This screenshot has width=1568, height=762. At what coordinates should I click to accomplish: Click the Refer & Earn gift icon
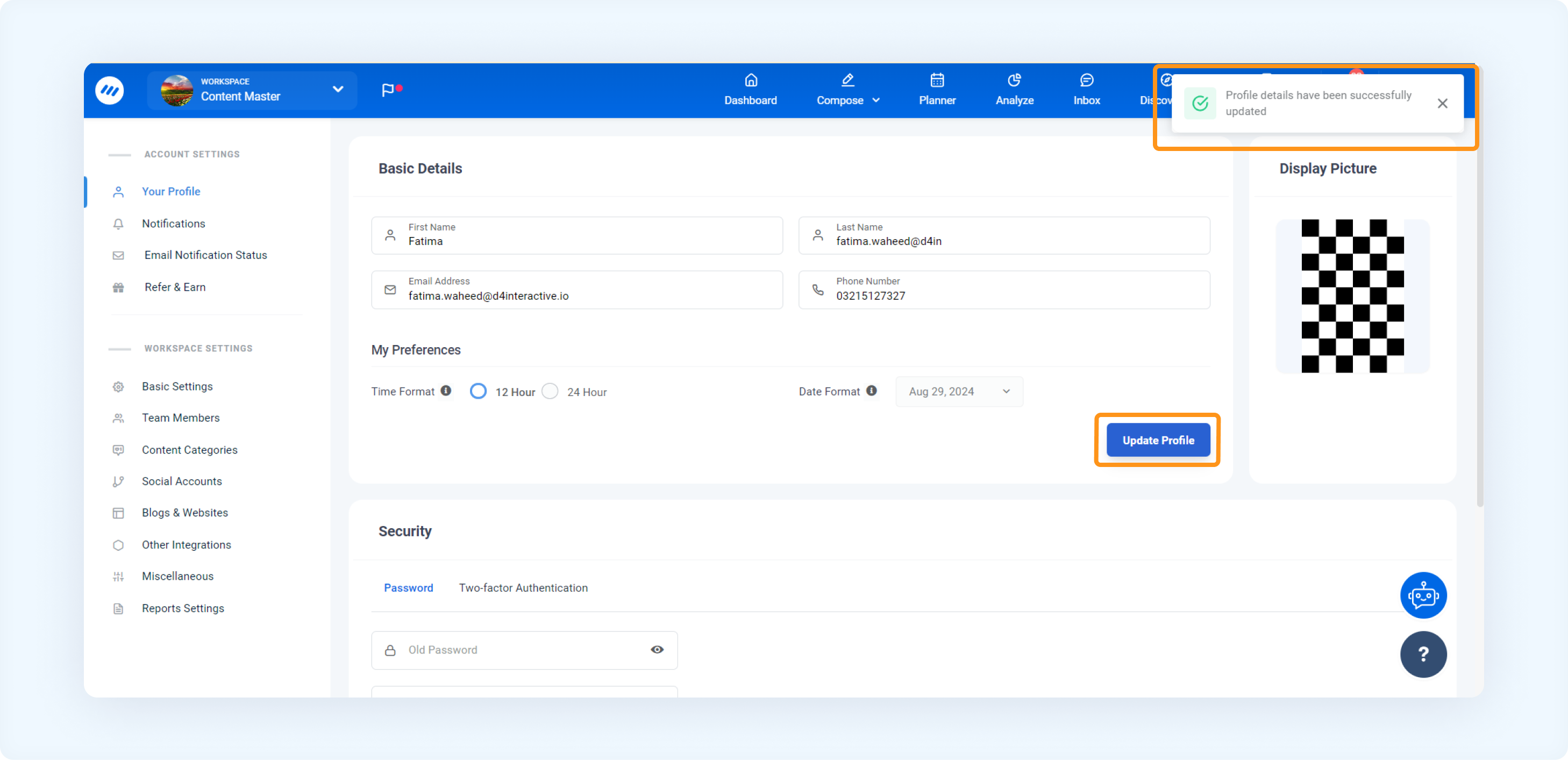click(118, 288)
